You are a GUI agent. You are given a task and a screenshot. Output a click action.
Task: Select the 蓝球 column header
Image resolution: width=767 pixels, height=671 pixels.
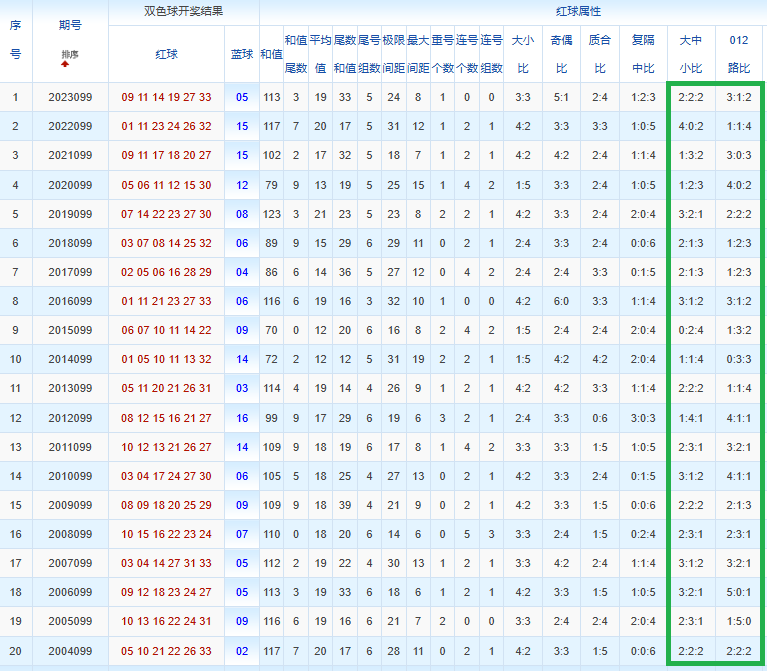[242, 54]
